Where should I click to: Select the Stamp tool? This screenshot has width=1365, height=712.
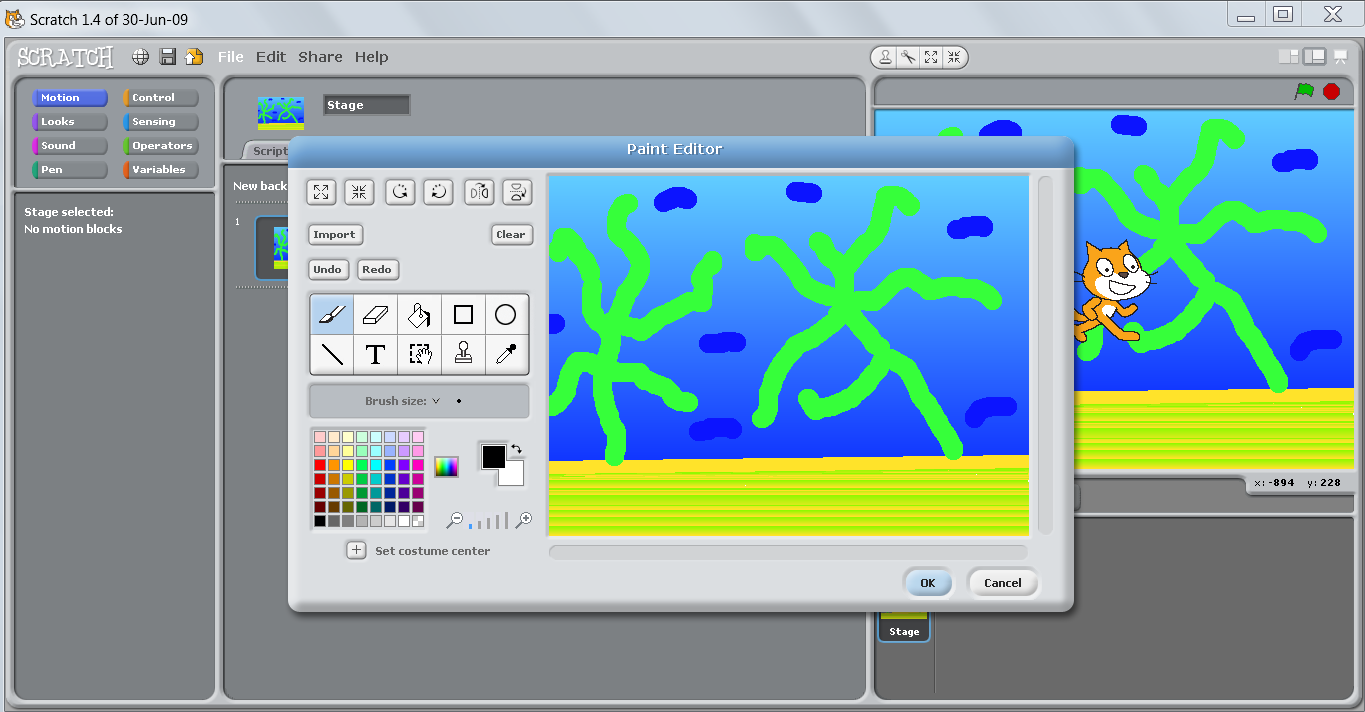[x=463, y=354]
